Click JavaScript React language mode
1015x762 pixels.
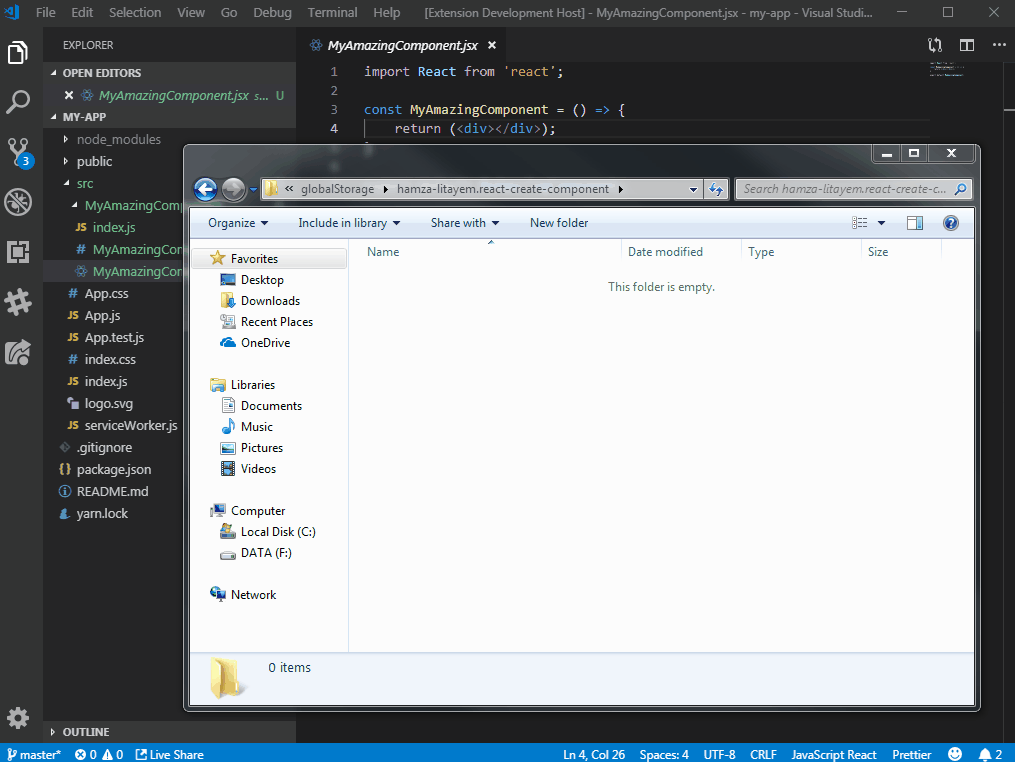click(834, 754)
